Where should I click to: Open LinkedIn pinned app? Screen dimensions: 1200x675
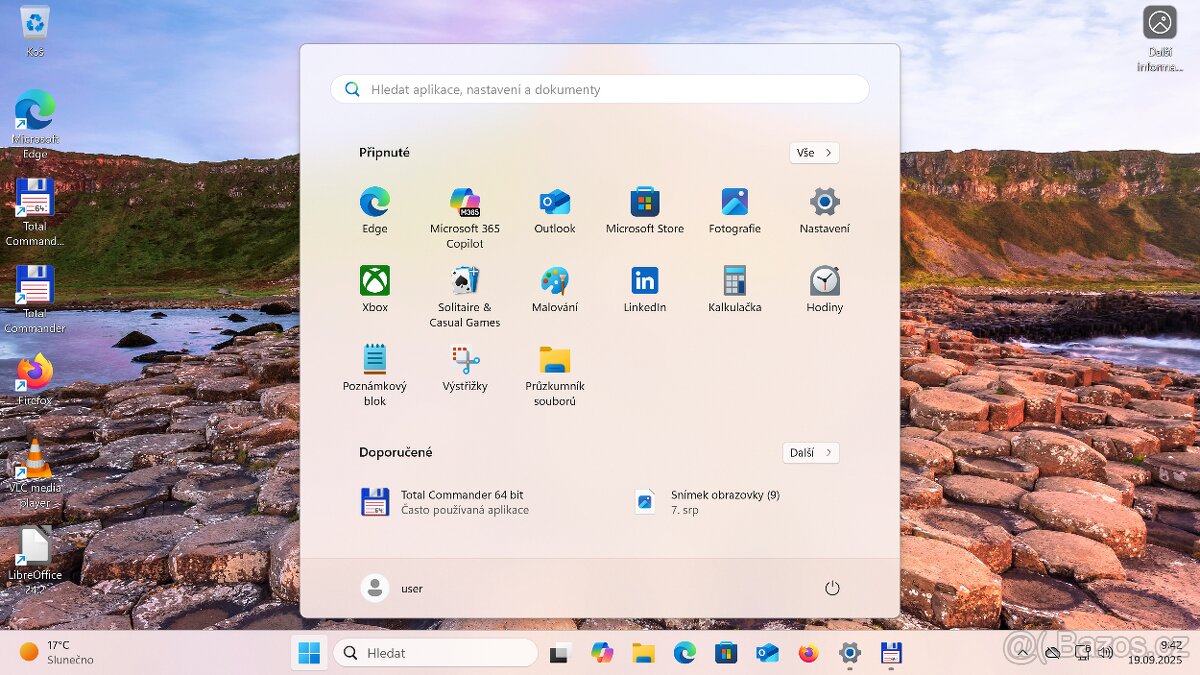point(645,281)
